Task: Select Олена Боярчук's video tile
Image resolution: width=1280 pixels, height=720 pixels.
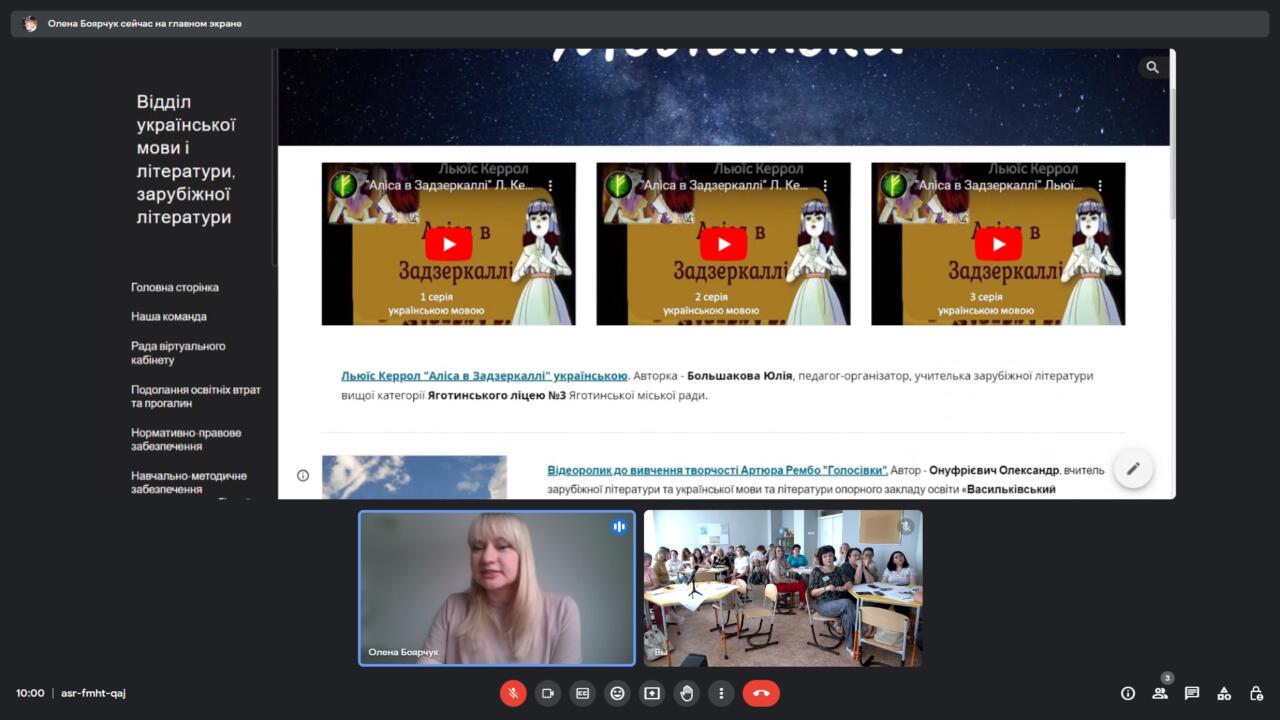Action: 497,588
